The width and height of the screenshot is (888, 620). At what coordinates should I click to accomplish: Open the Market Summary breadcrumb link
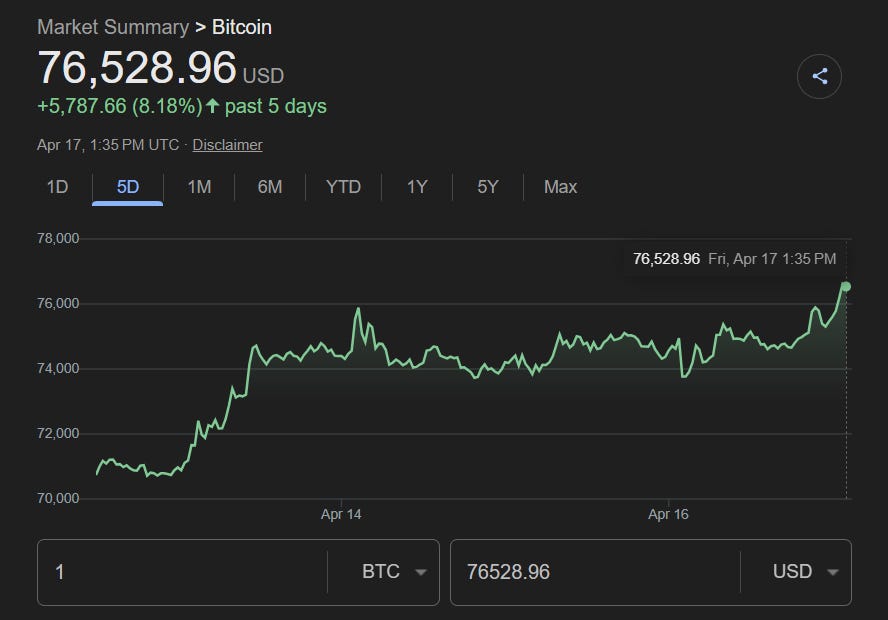point(113,27)
